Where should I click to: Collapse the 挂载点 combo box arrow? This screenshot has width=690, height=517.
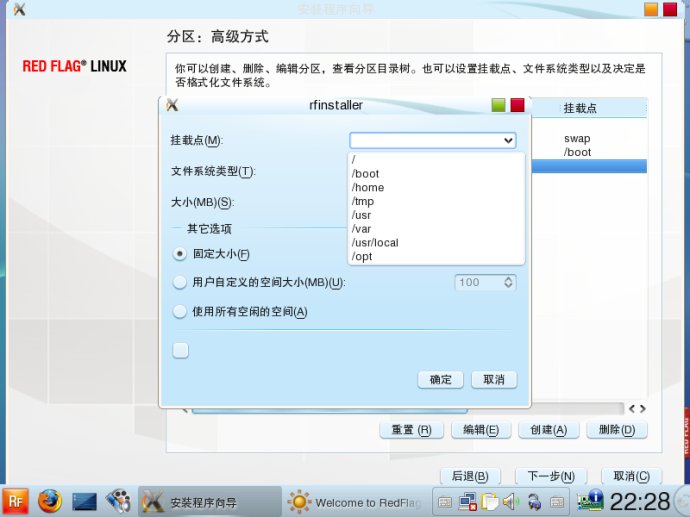coord(509,141)
